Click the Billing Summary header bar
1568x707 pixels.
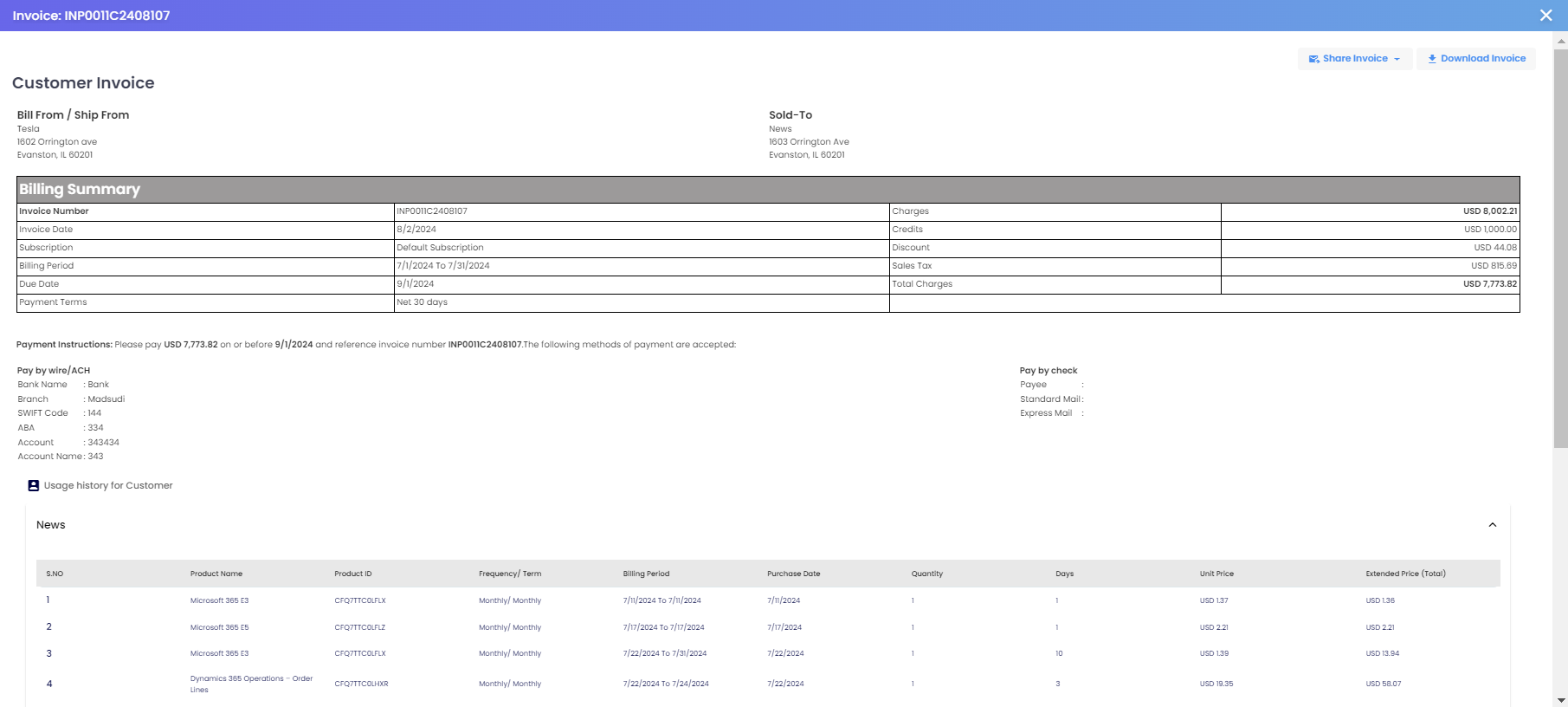point(768,190)
